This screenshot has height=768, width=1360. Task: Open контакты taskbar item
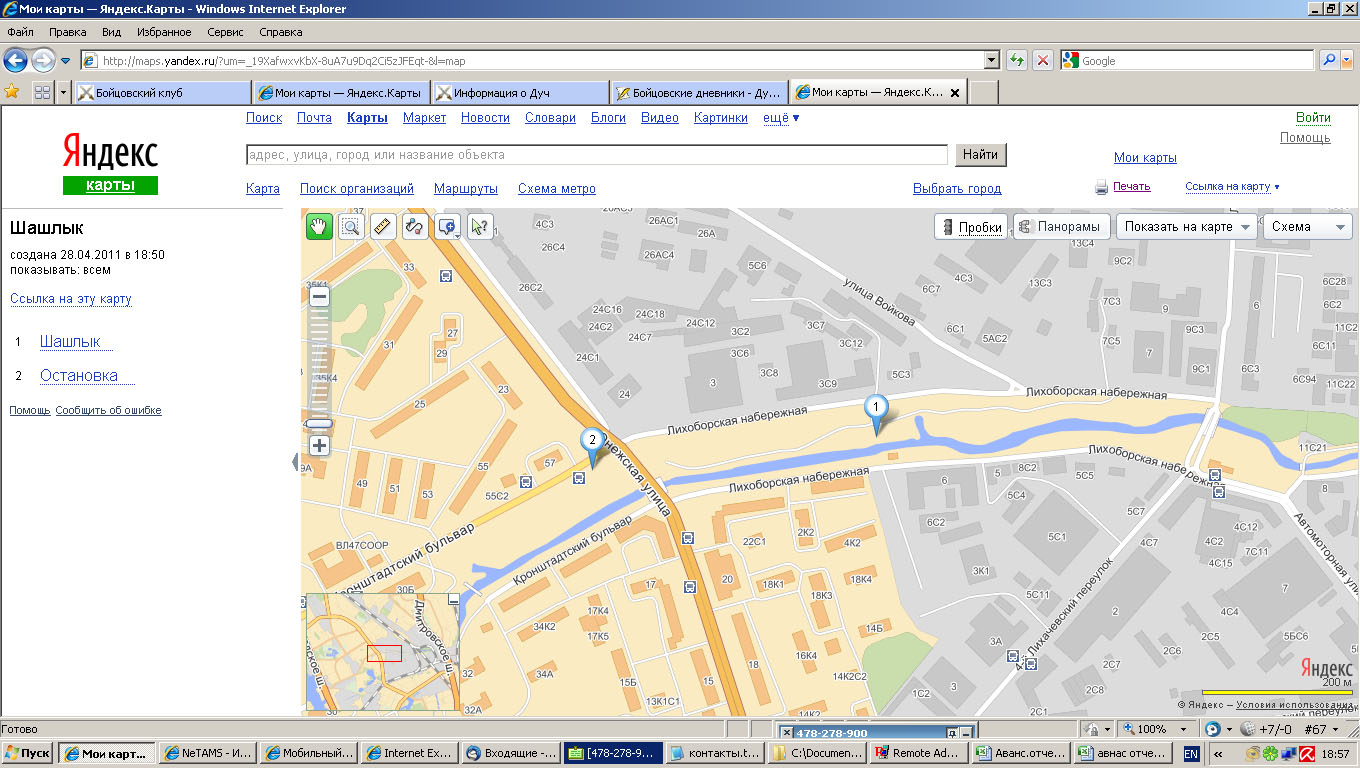(714, 753)
